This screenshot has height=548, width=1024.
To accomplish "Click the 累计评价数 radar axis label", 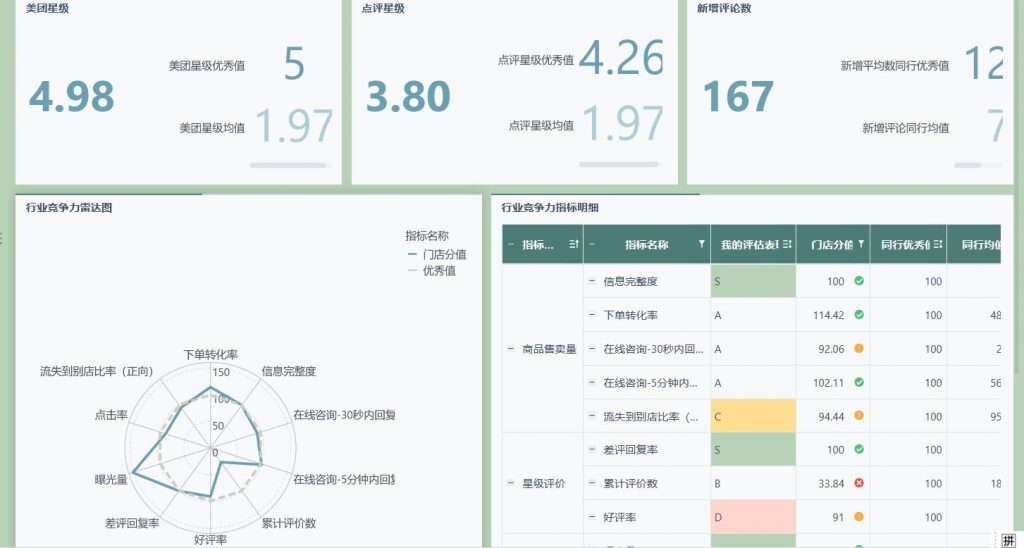I will [x=289, y=523].
